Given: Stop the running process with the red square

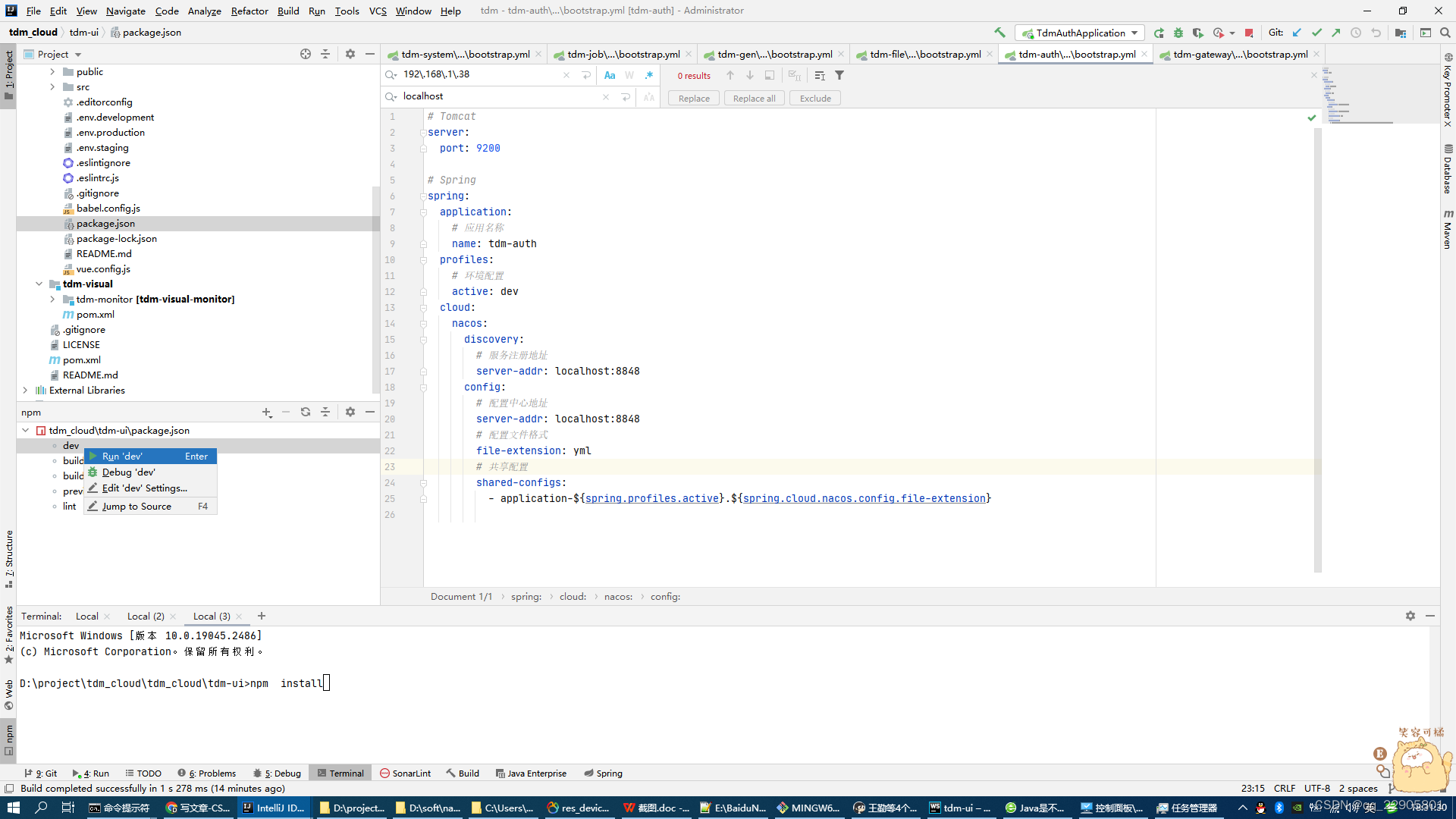Looking at the screenshot, I should 1249,33.
